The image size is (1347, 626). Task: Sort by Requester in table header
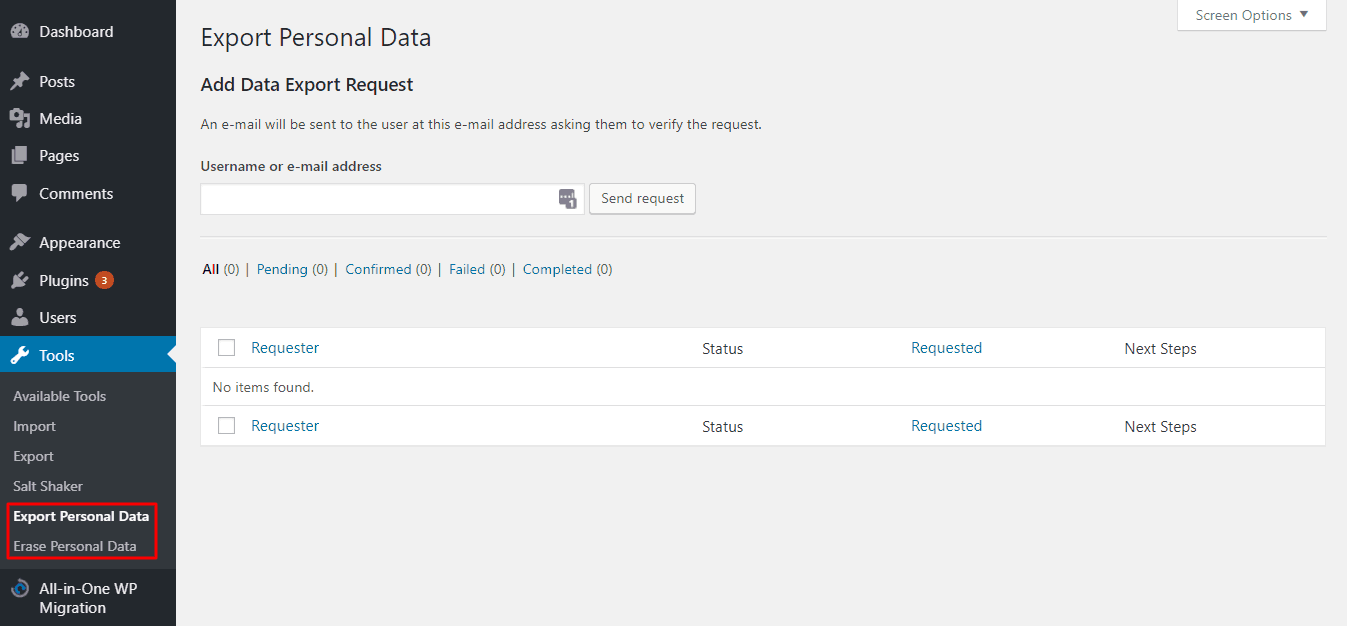click(285, 348)
